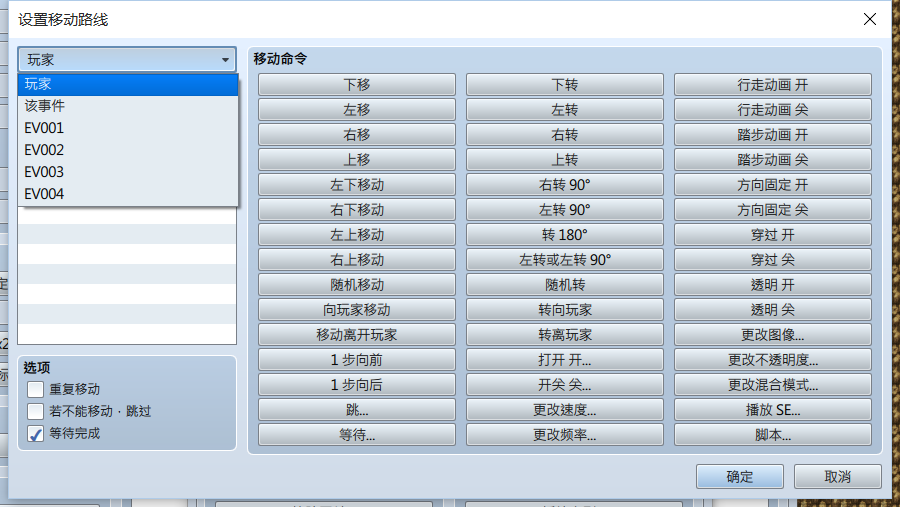Click the 方向固定 开 button
The width and height of the screenshot is (900, 507).
(773, 184)
